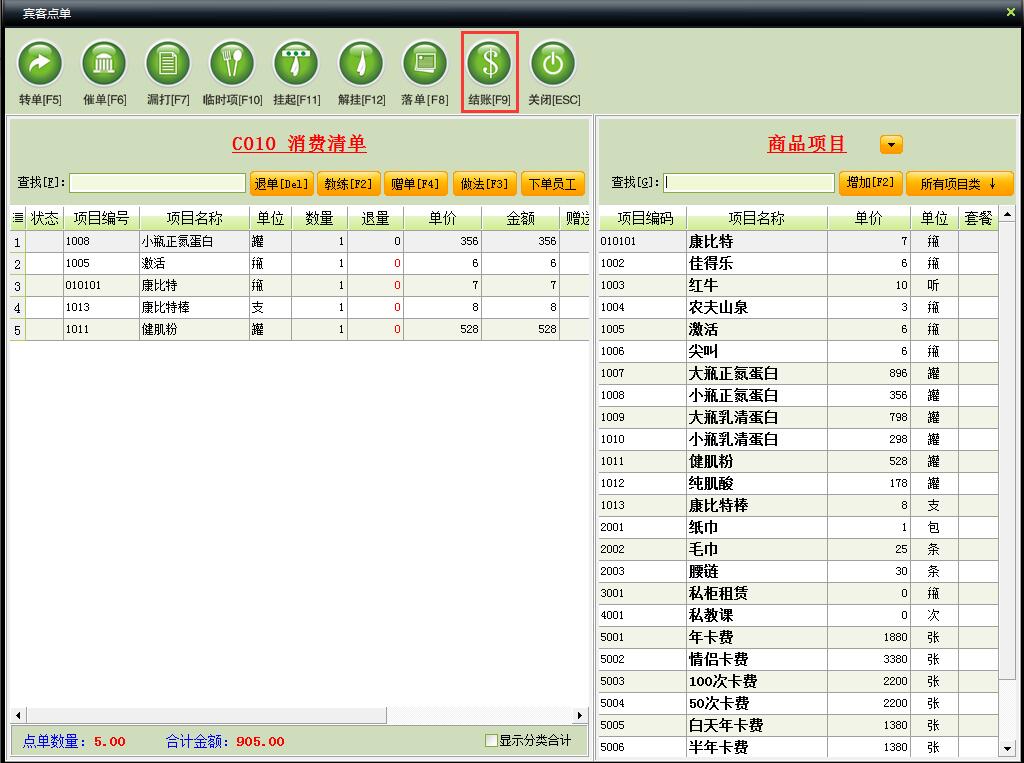Image resolution: width=1024 pixels, height=763 pixels.
Task: Click the 退单[Del] button
Action: click(x=281, y=184)
